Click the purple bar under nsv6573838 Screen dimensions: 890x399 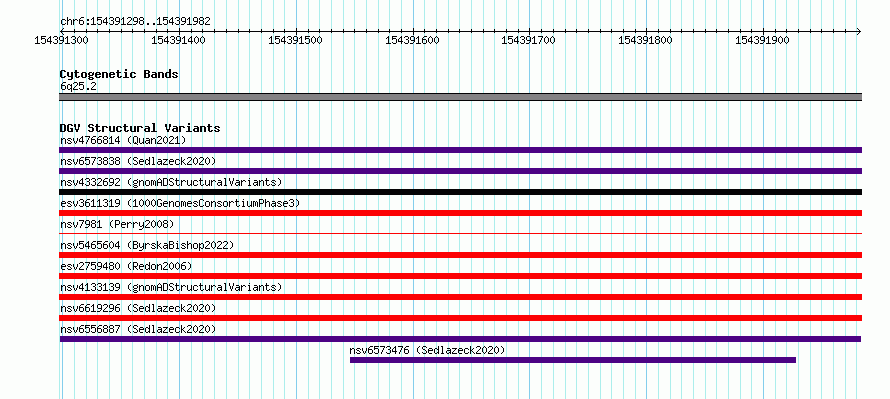point(460,171)
